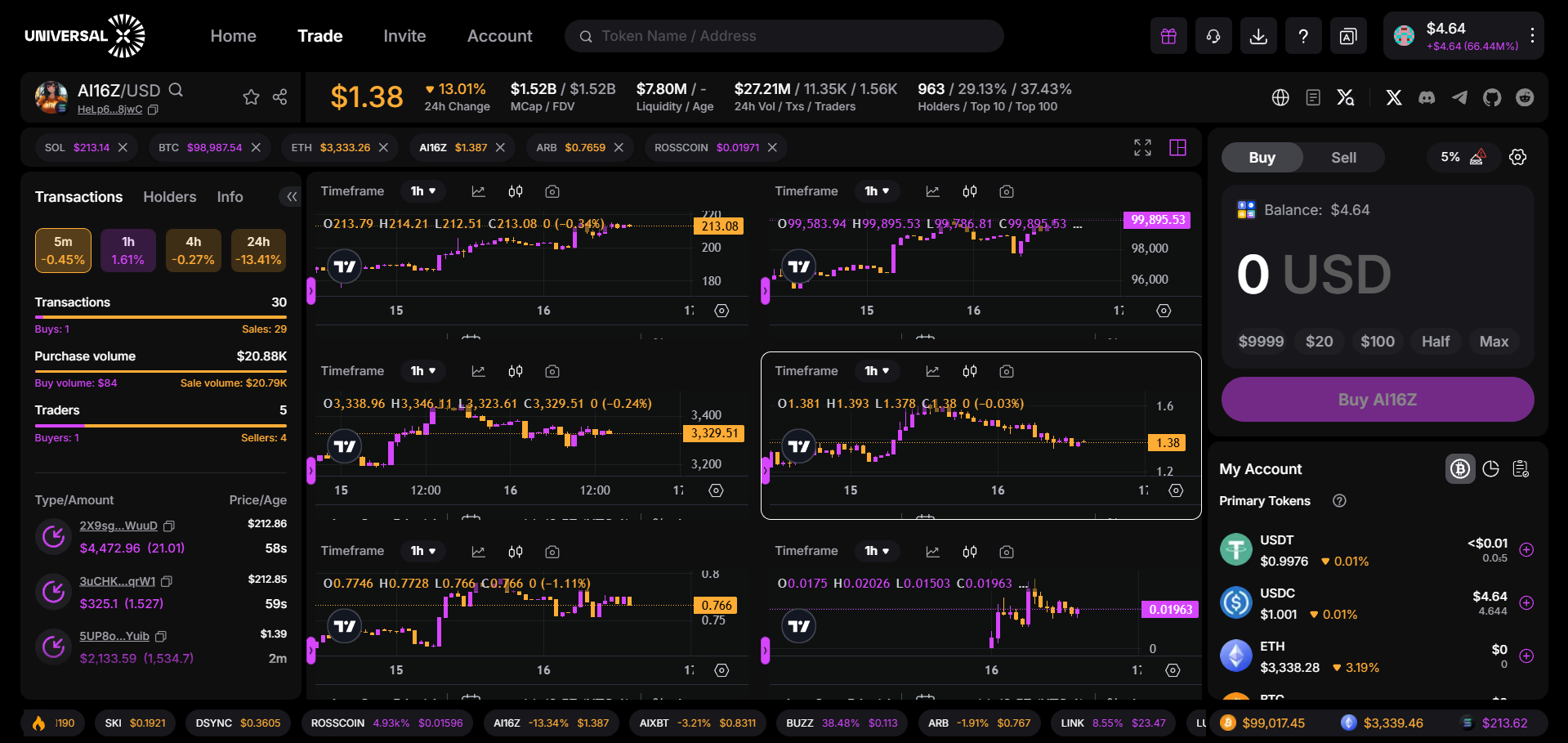Viewport: 1568px width, 743px height.
Task: Open the token website globe icon
Action: [1280, 97]
